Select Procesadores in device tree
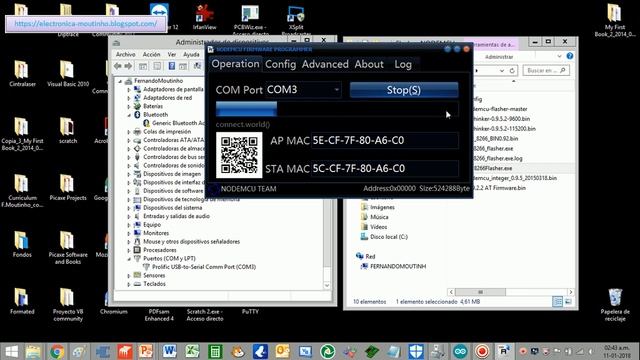This screenshot has width=640, height=360. (160, 250)
